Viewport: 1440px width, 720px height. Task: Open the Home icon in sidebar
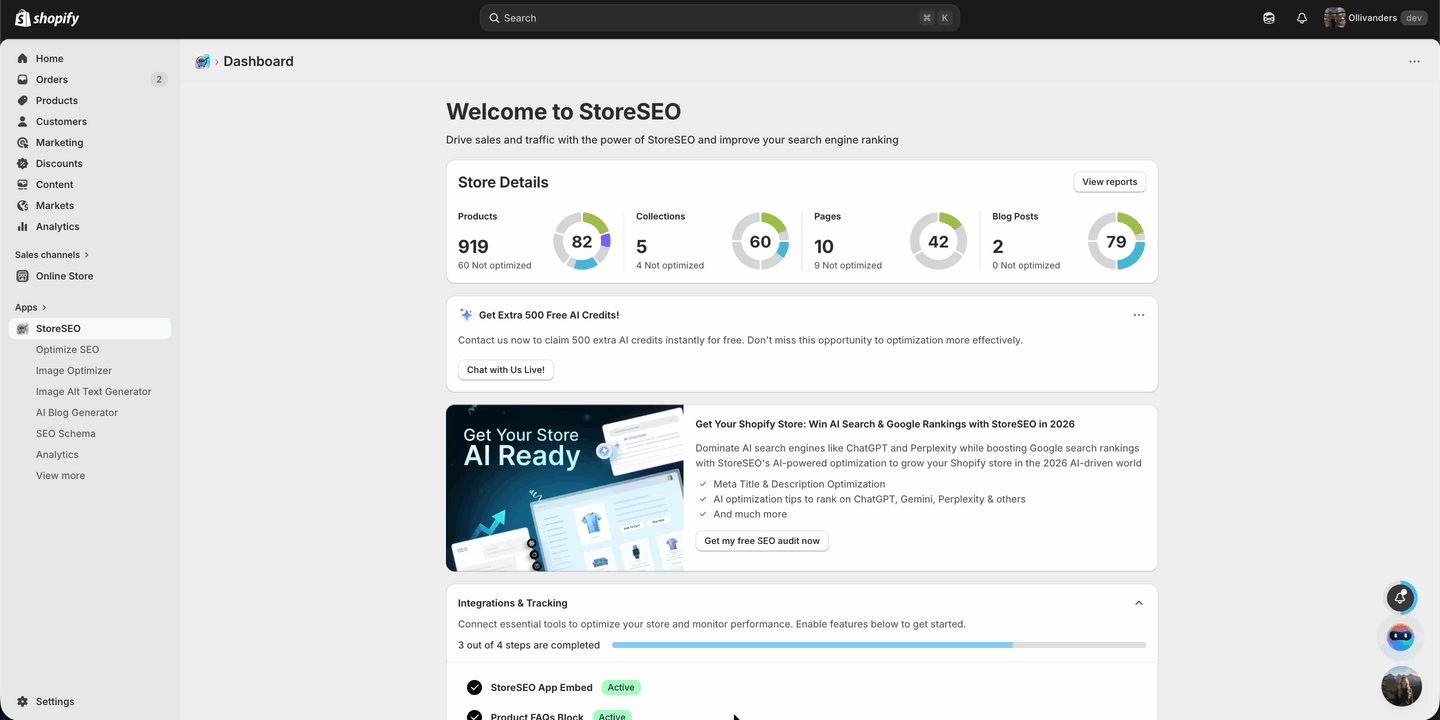tap(22, 58)
